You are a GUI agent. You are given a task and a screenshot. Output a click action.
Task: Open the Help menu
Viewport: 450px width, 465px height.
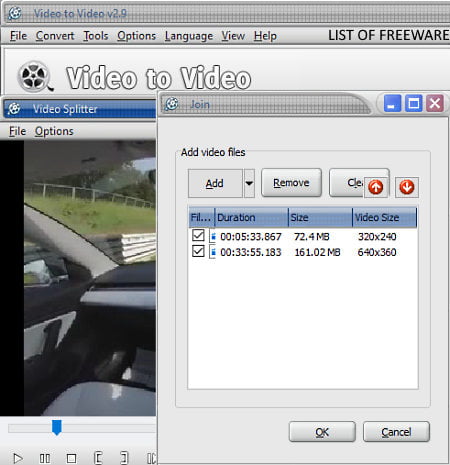click(265, 36)
